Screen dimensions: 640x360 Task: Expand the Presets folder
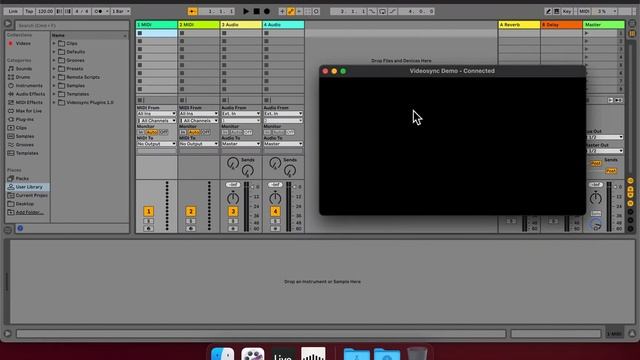point(54,69)
